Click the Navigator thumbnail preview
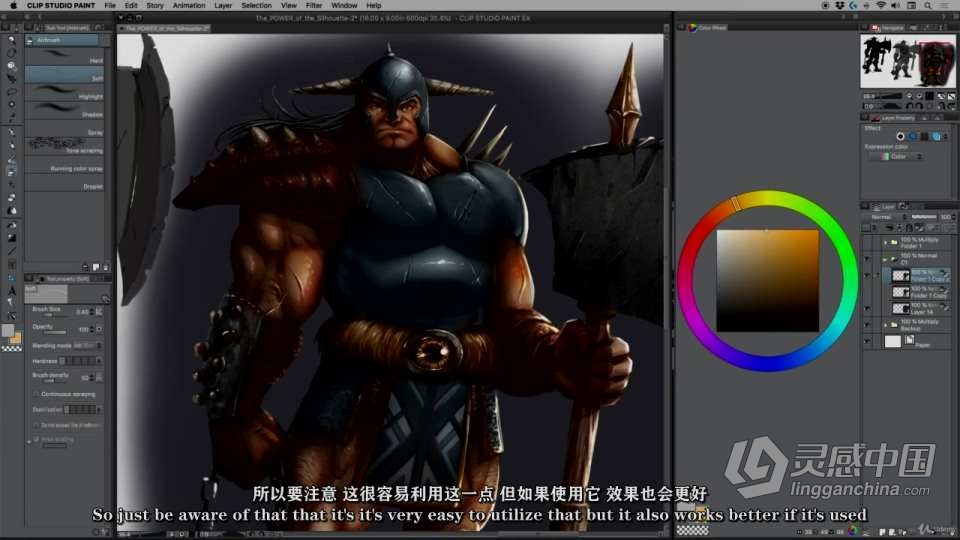960x540 pixels. pyautogui.click(x=907, y=61)
